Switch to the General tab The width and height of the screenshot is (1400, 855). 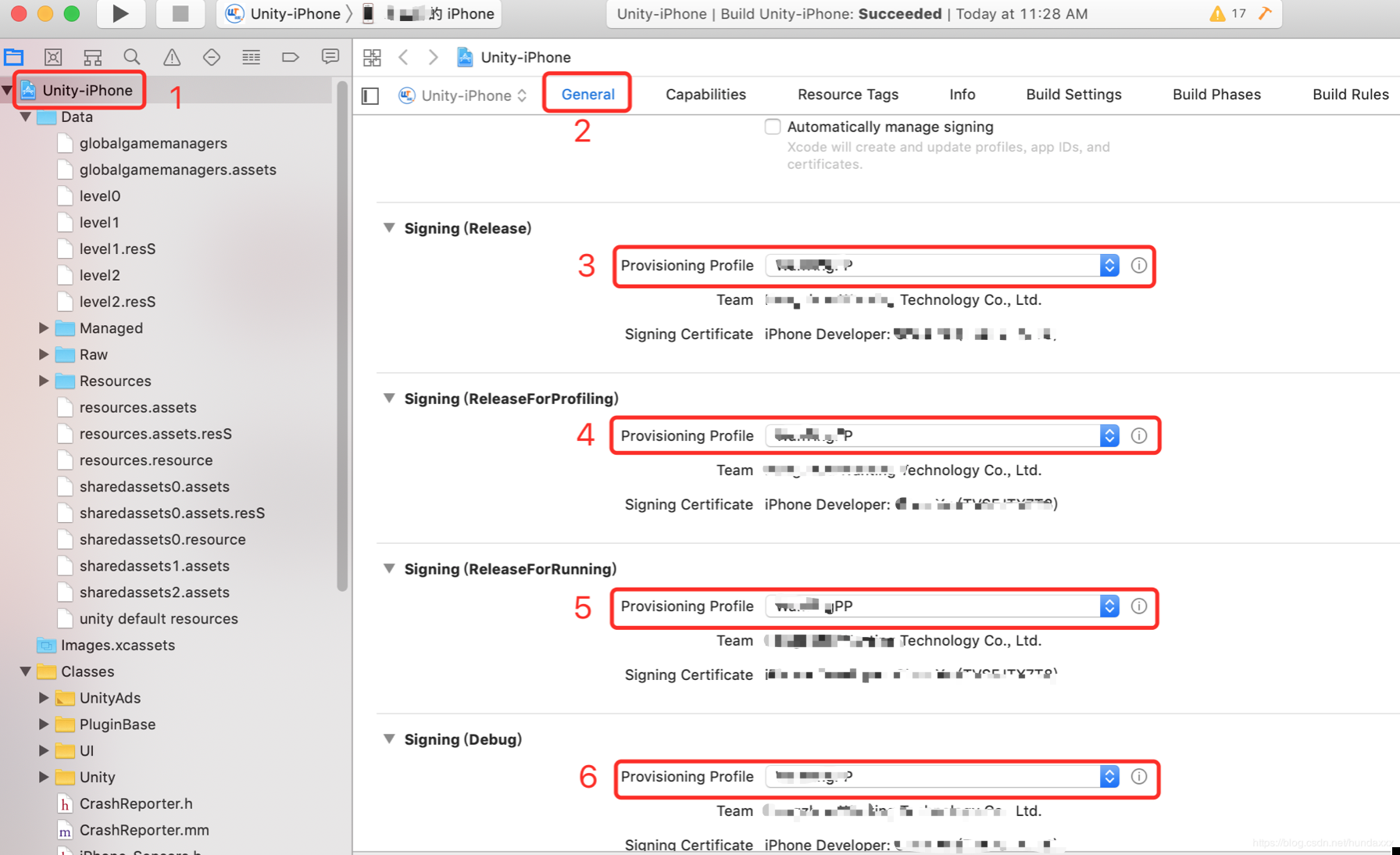[x=587, y=95]
